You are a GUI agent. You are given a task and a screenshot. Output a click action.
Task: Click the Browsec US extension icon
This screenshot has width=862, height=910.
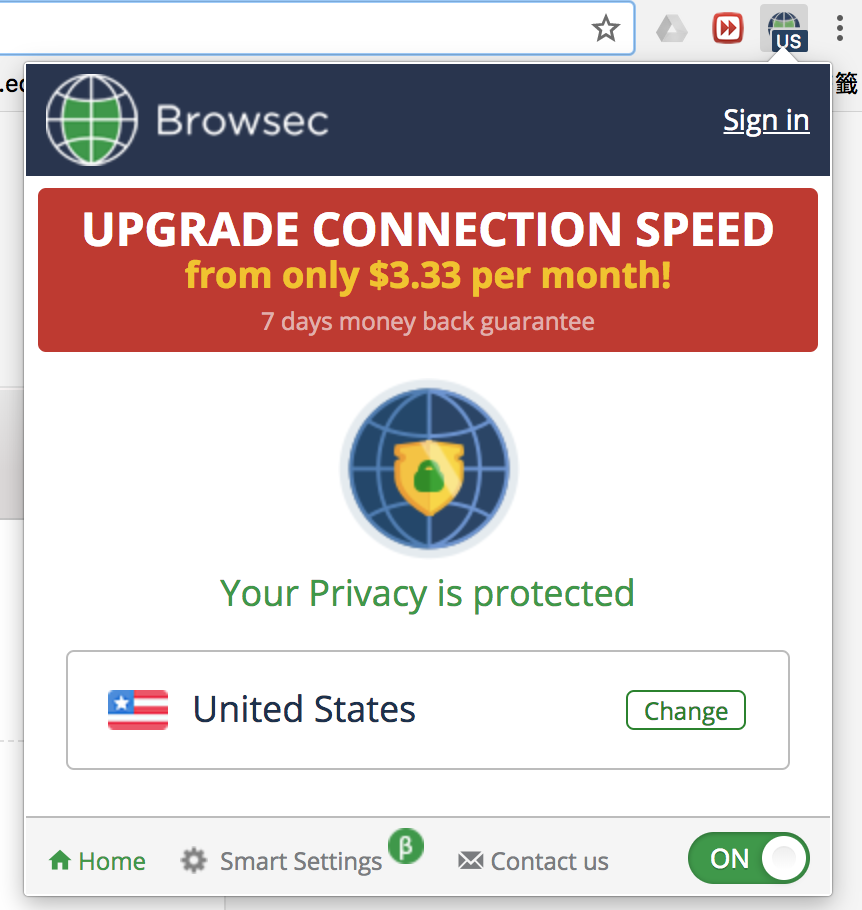pyautogui.click(x=784, y=29)
